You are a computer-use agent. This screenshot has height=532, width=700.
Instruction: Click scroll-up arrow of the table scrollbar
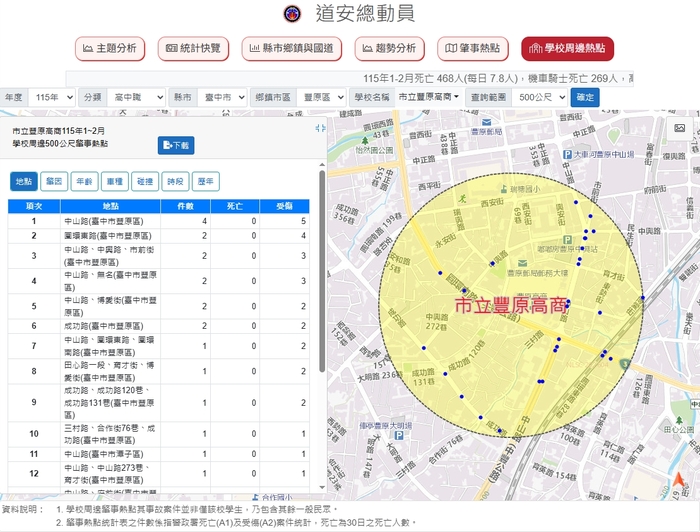(x=322, y=165)
